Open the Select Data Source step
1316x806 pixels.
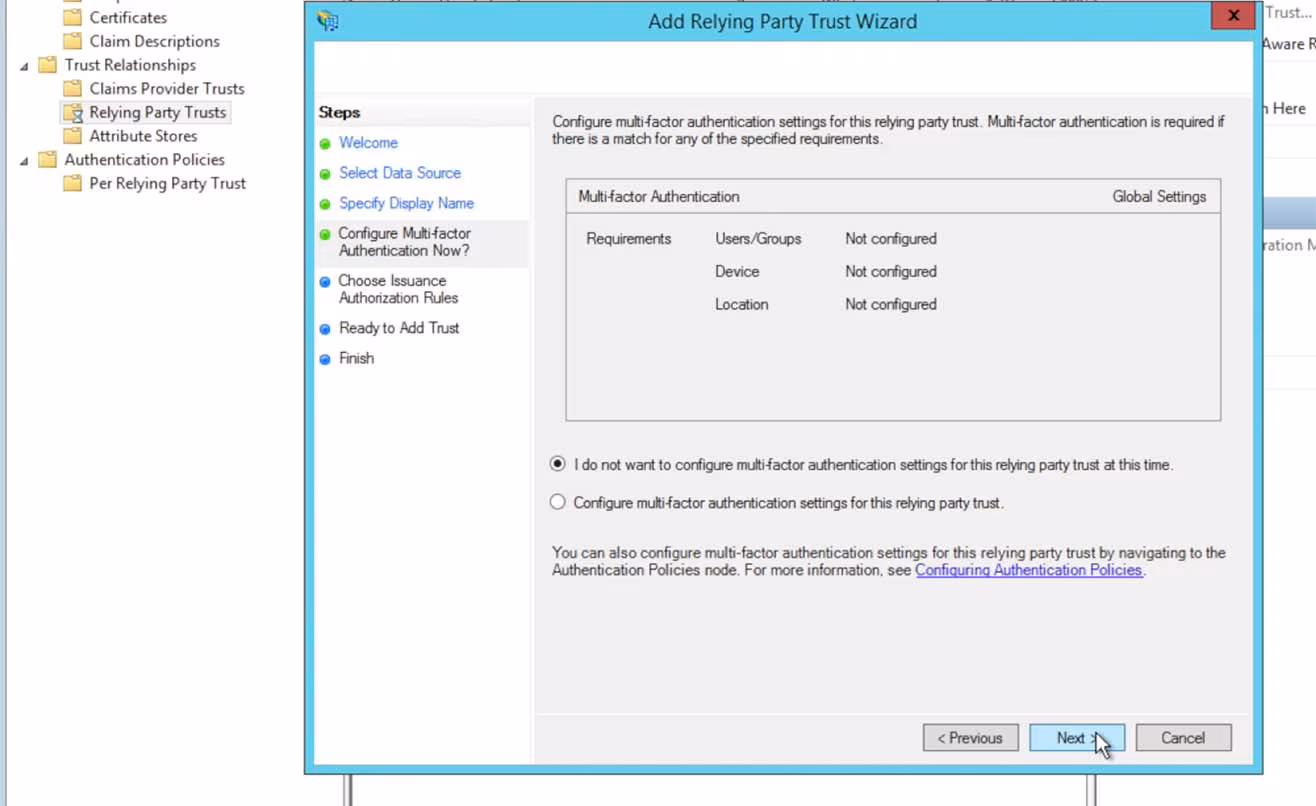point(400,172)
